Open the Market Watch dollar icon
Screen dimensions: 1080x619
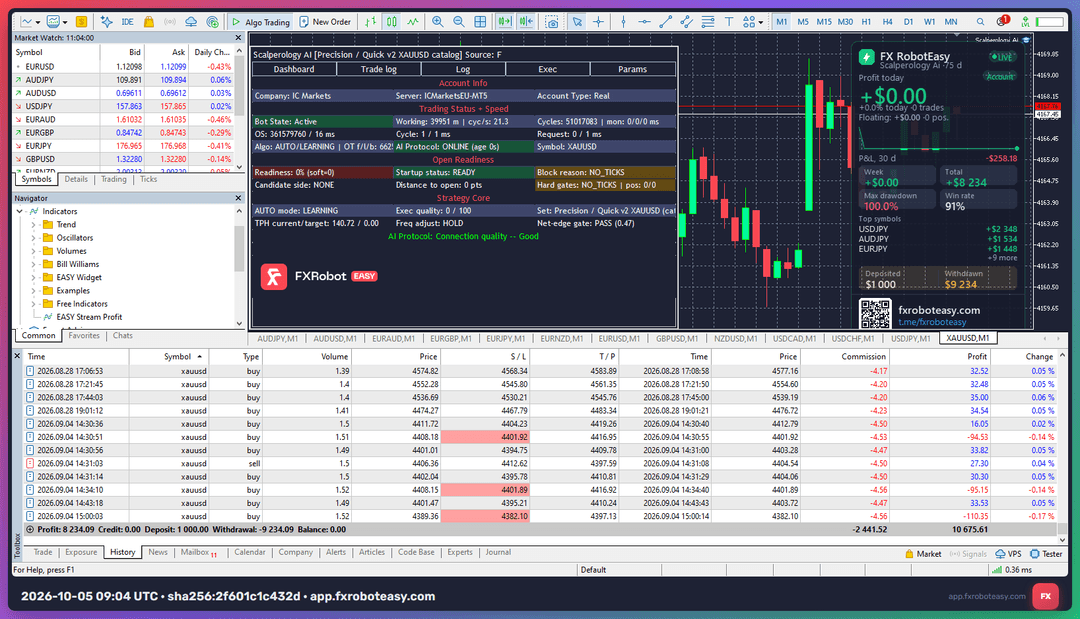click(x=81, y=21)
